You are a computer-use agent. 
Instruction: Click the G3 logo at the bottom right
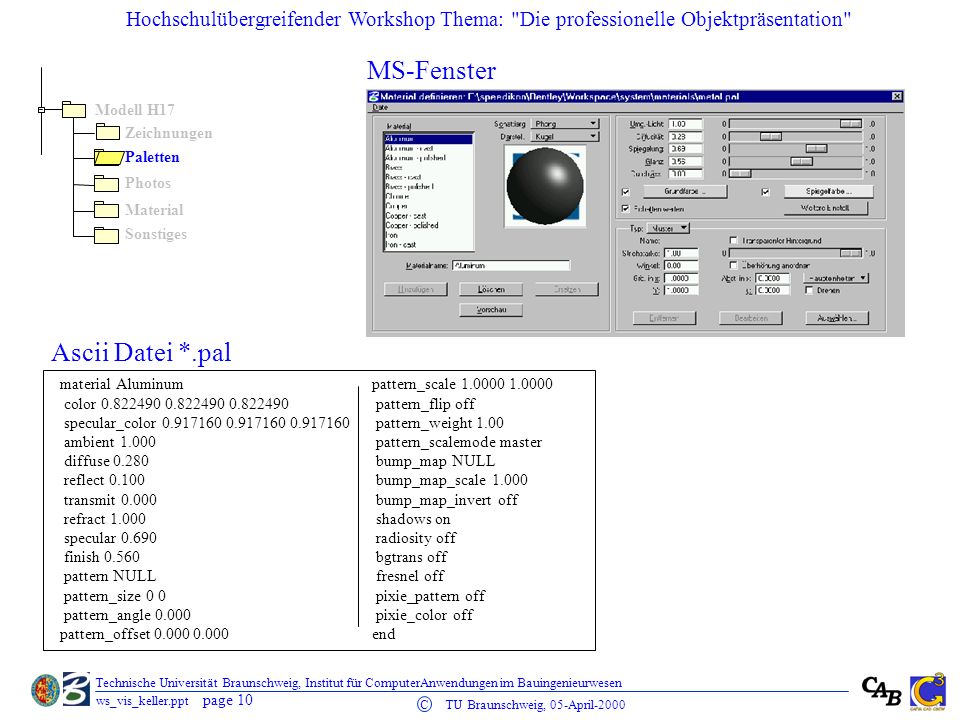click(x=928, y=692)
